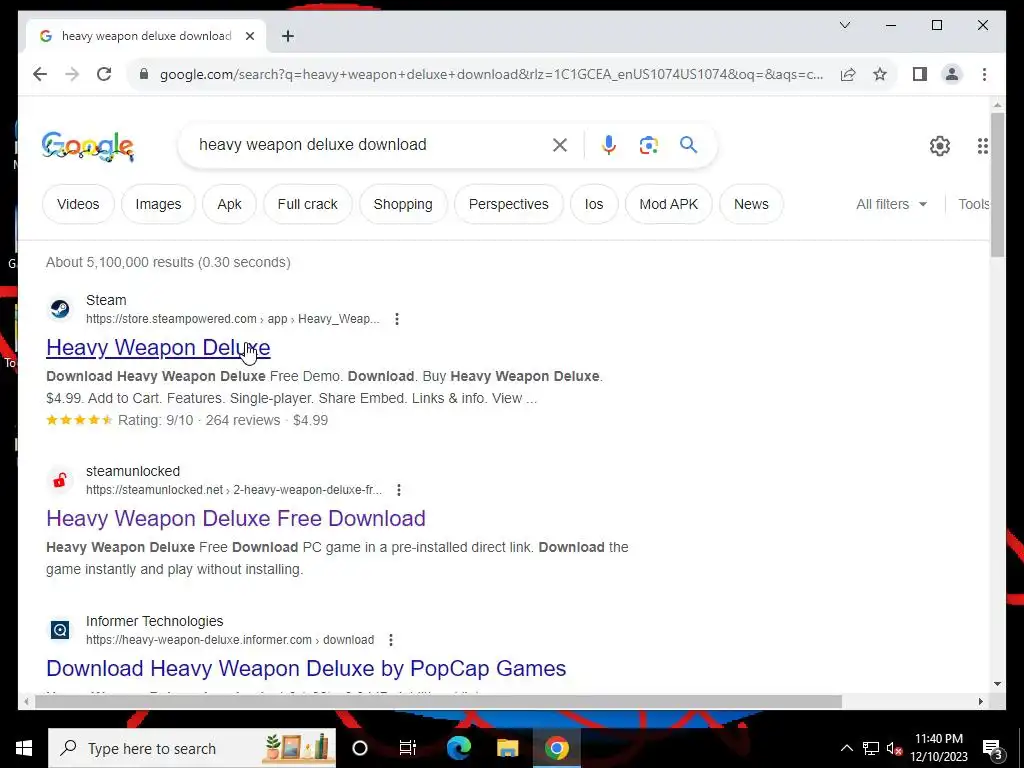Open Chrome profile avatar
The height and width of the screenshot is (768, 1024).
point(952,74)
